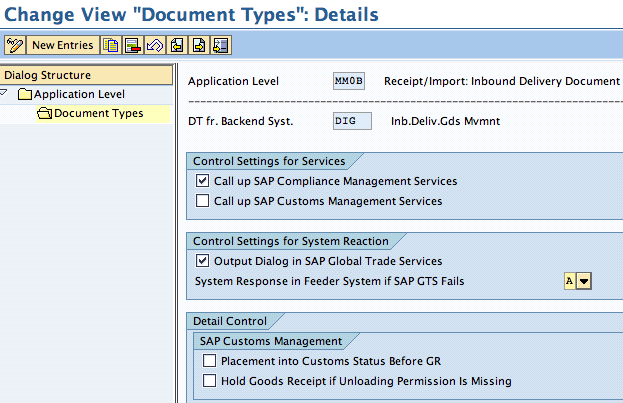This screenshot has width=623, height=403.
Task: Go to the next entry icon
Action: click(198, 45)
